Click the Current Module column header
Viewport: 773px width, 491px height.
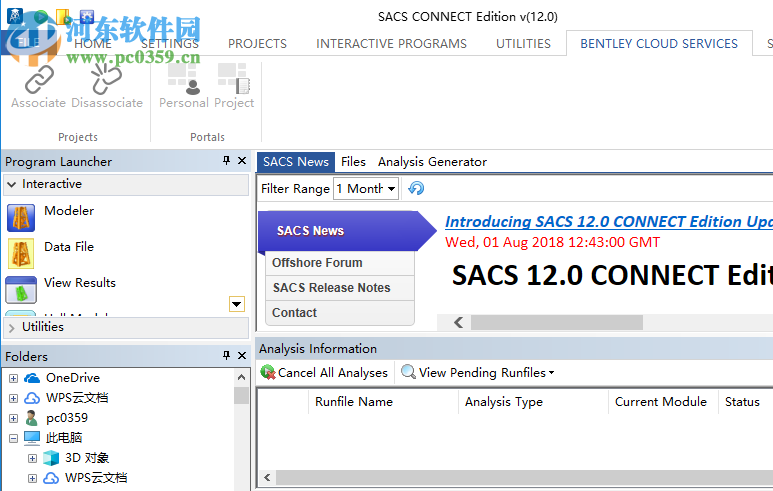click(664, 402)
